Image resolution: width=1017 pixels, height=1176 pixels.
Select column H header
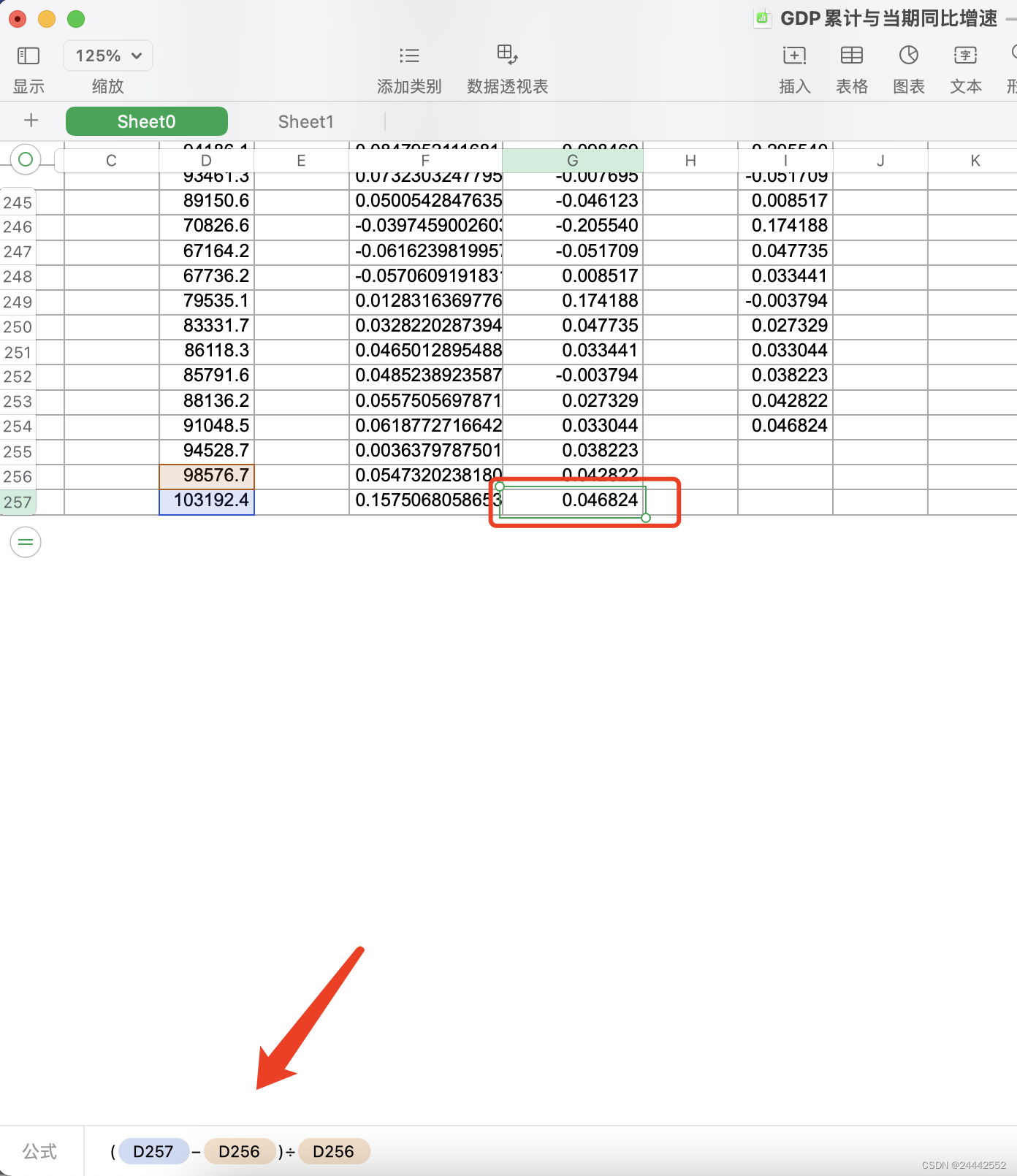point(690,161)
